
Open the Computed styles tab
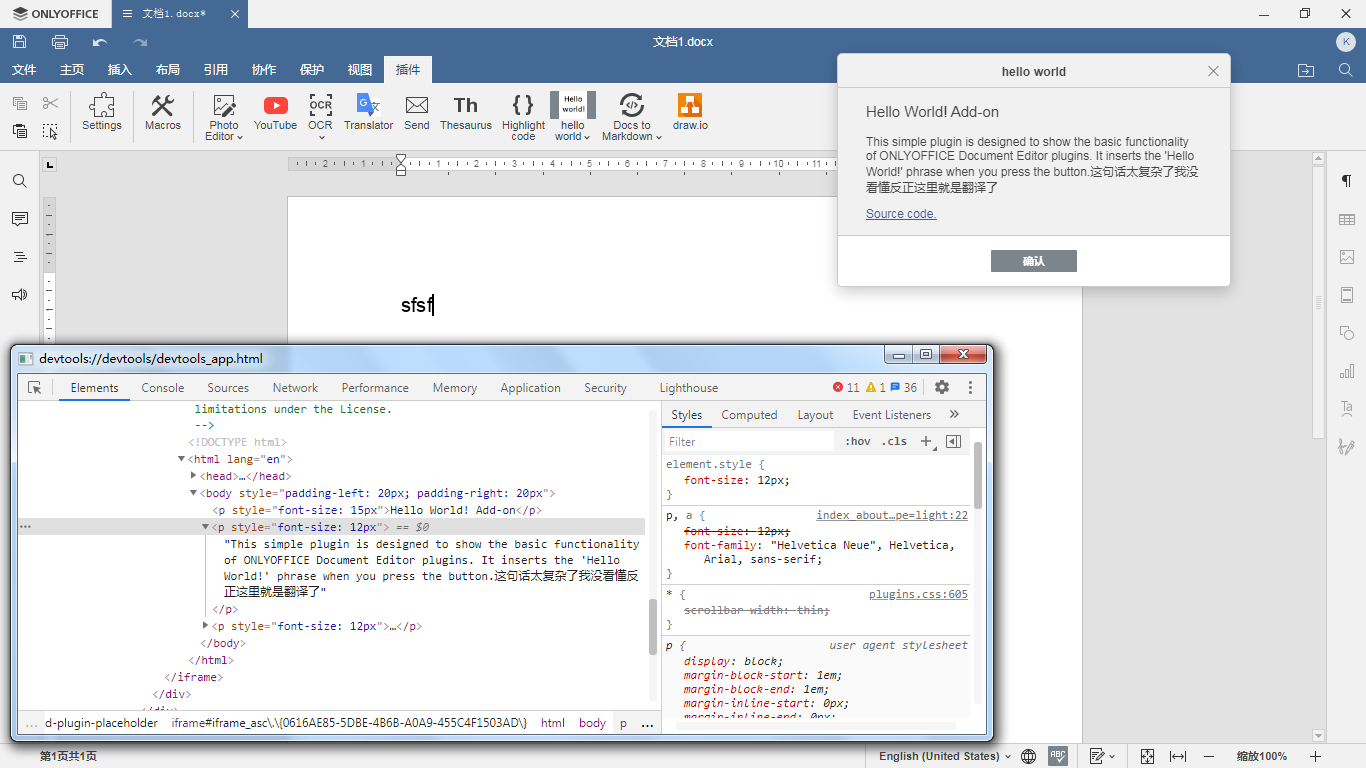[x=749, y=415]
